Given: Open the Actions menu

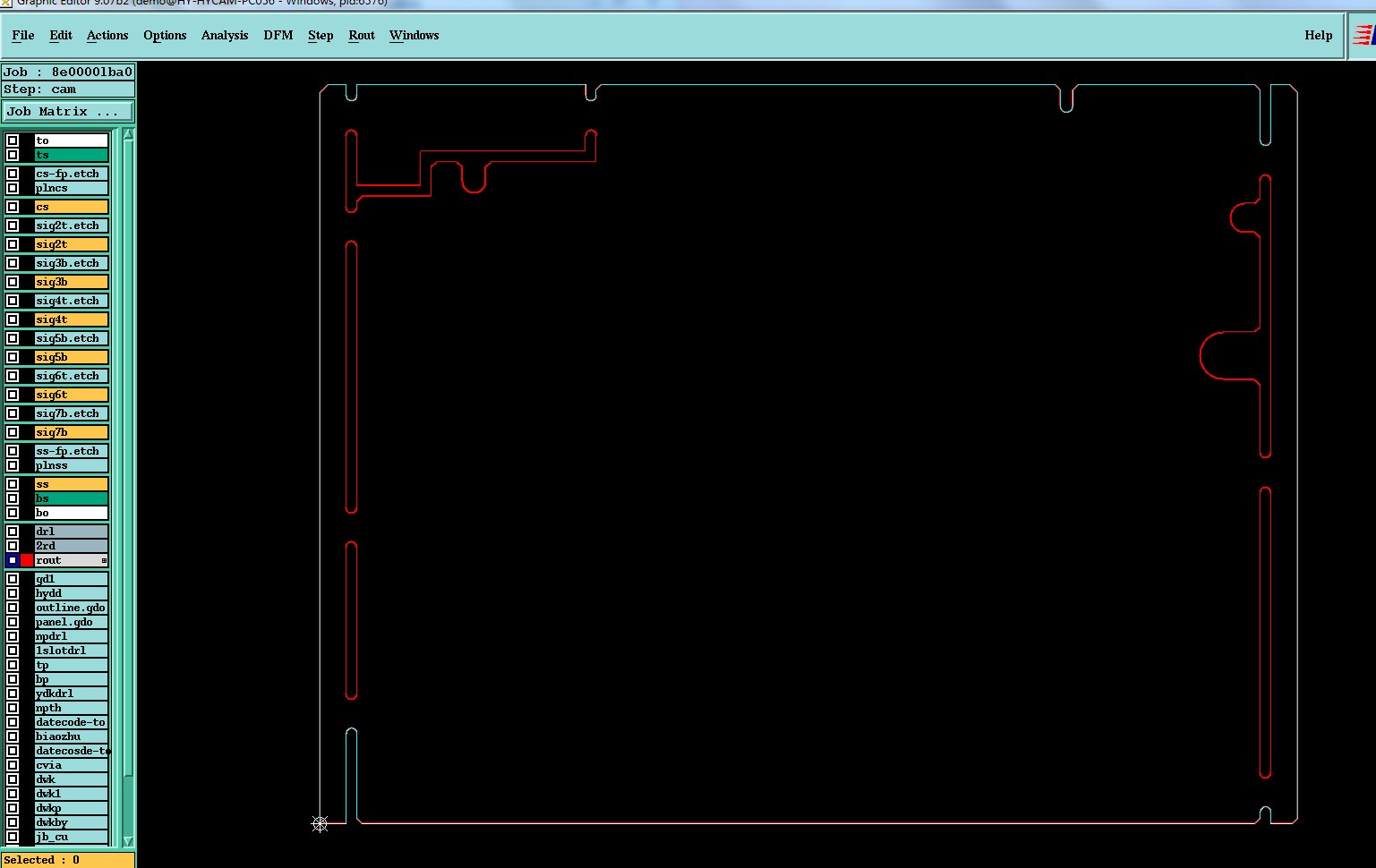Looking at the screenshot, I should [x=107, y=35].
